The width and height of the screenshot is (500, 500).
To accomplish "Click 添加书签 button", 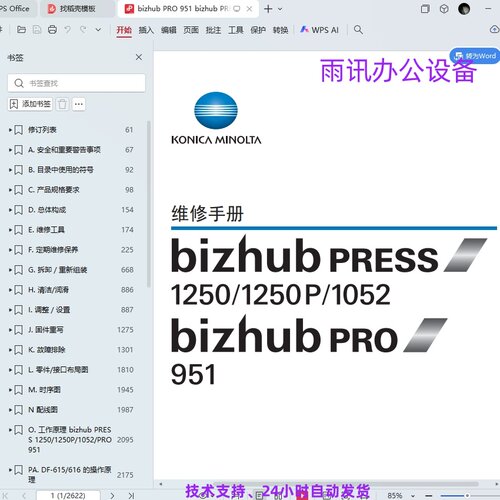I will pyautogui.click(x=30, y=104).
